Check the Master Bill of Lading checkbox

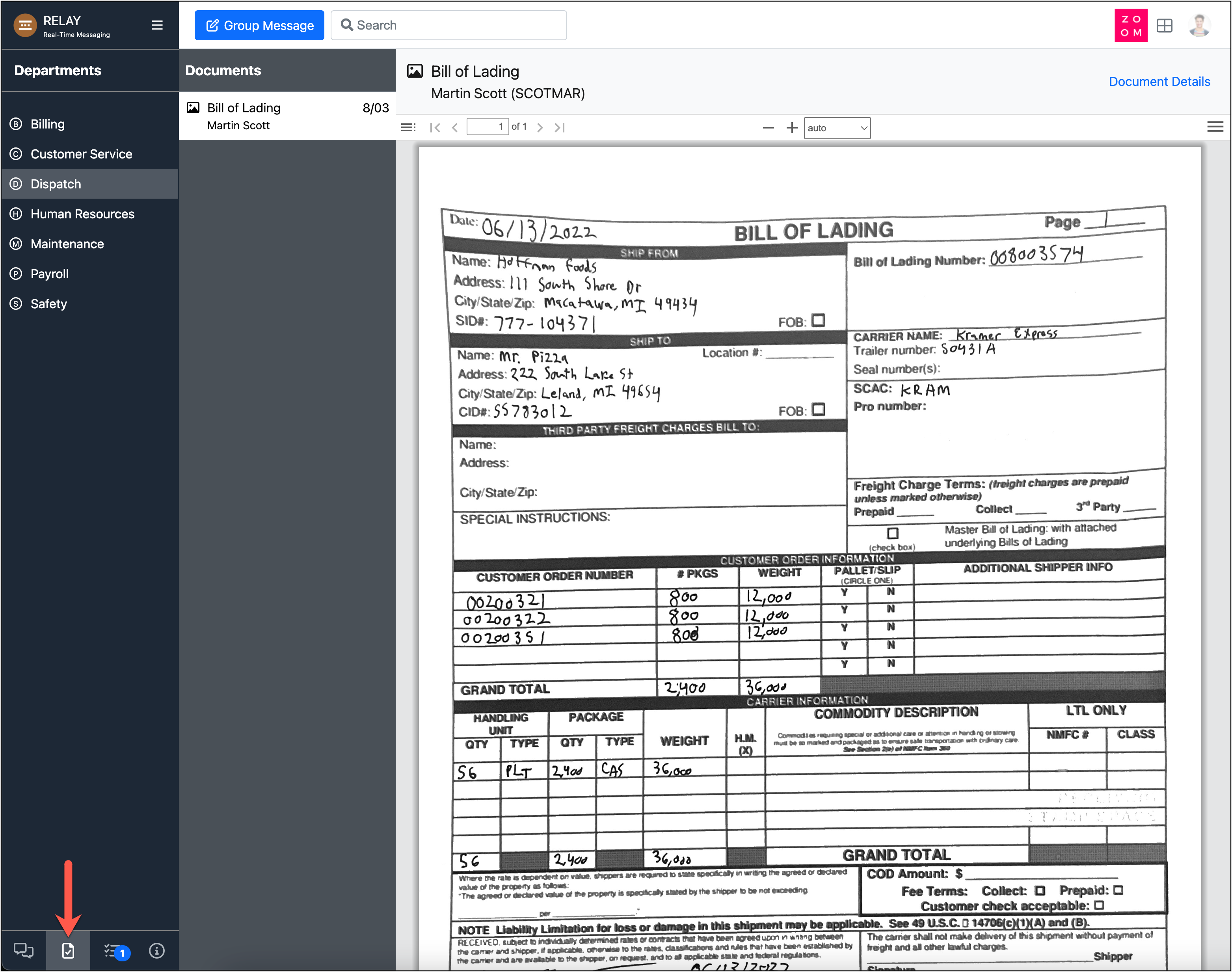coord(892,533)
